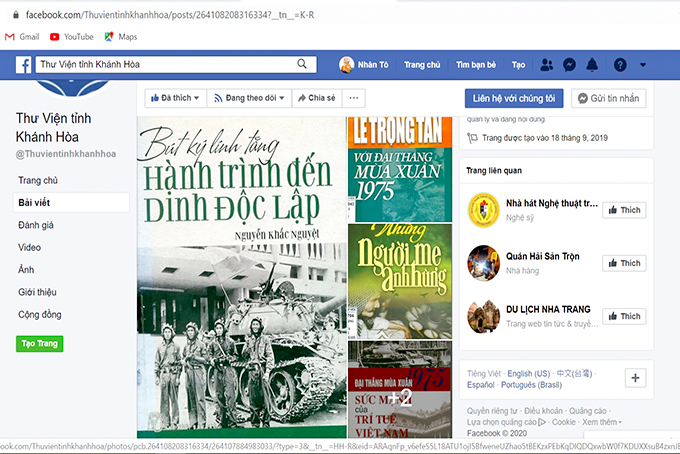This screenshot has height=454, width=680.
Task: Click the Facebook logo icon
Action: (x=22, y=65)
